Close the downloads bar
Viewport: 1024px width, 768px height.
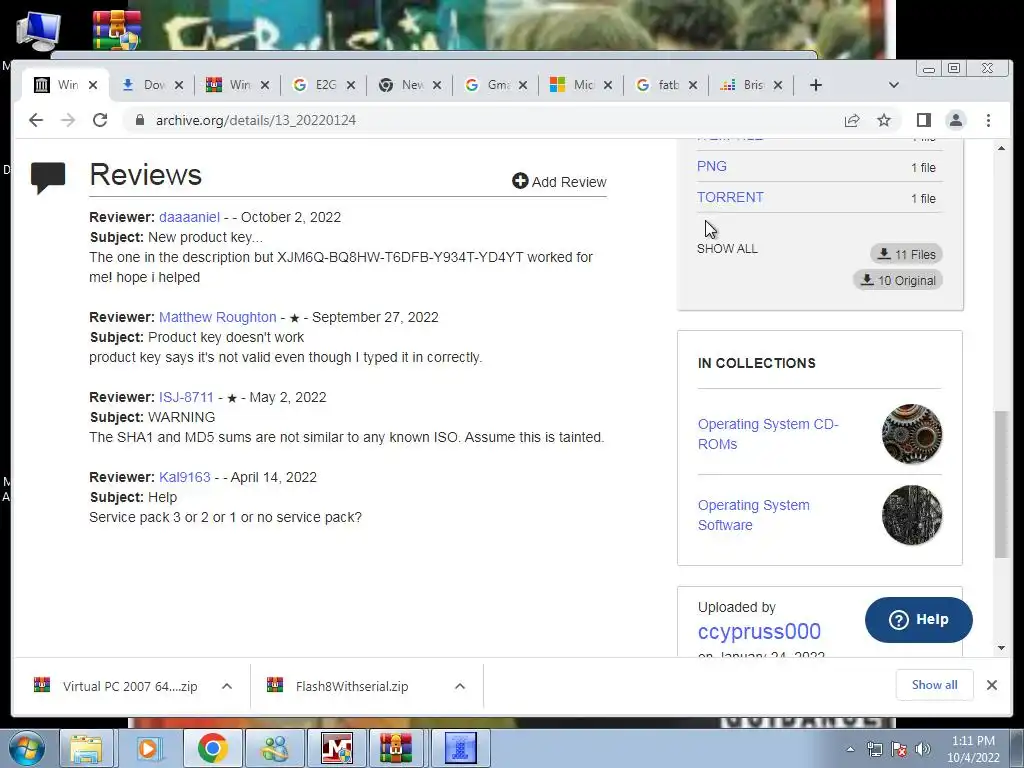(x=991, y=685)
